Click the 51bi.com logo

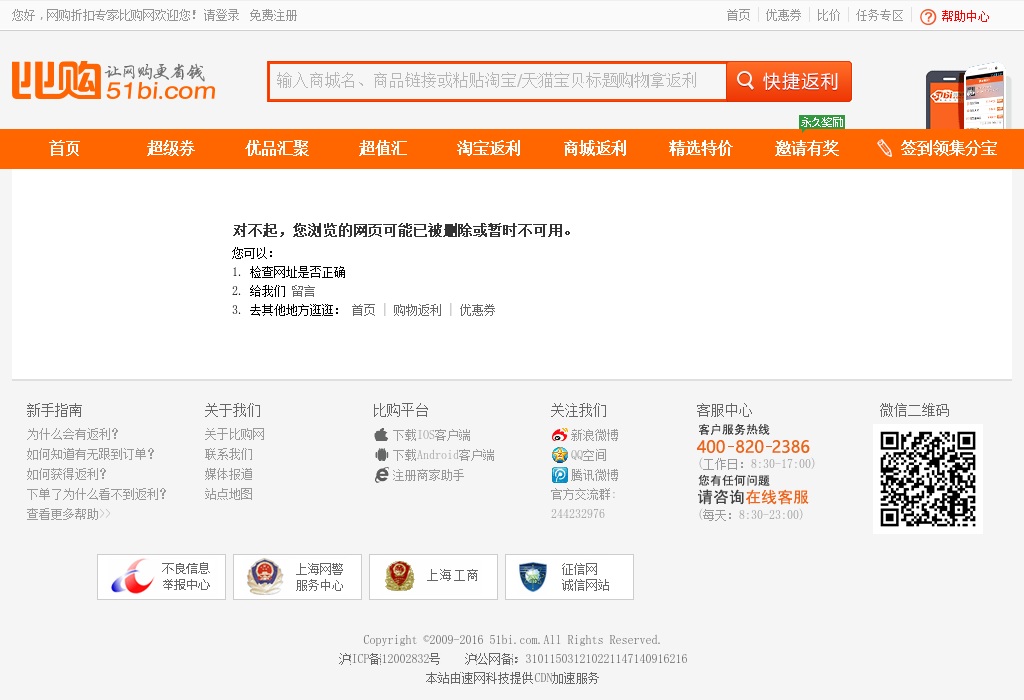tap(113, 81)
